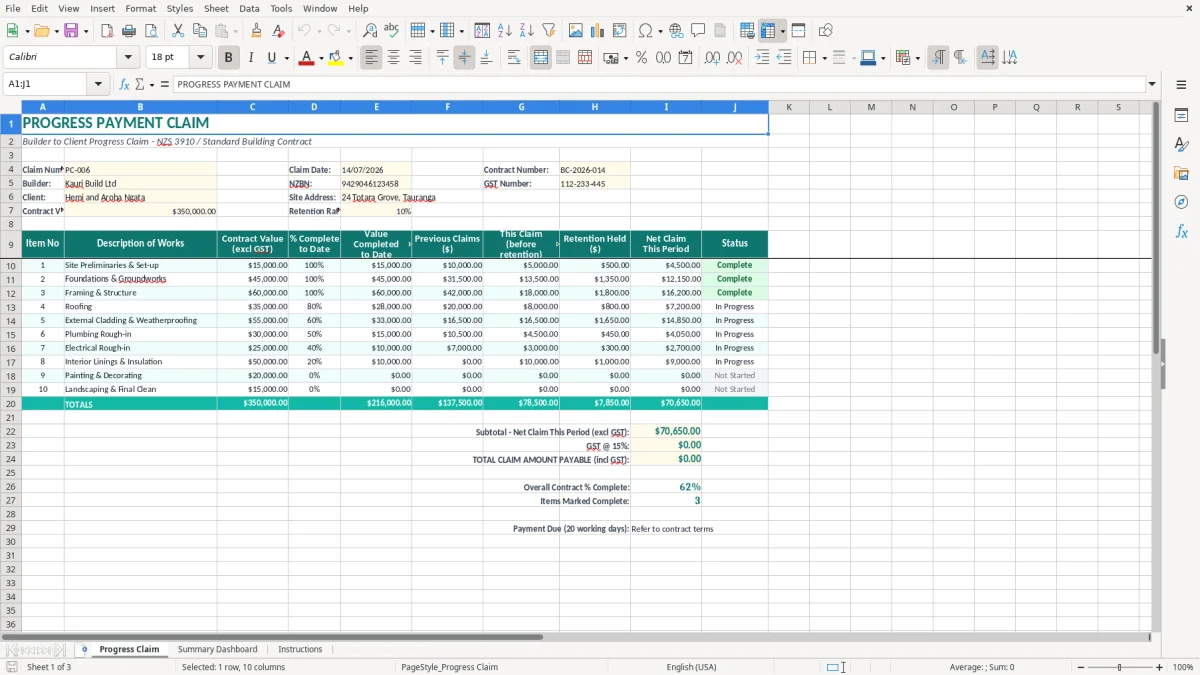Open Font Name dropdown arrow

click(x=128, y=58)
